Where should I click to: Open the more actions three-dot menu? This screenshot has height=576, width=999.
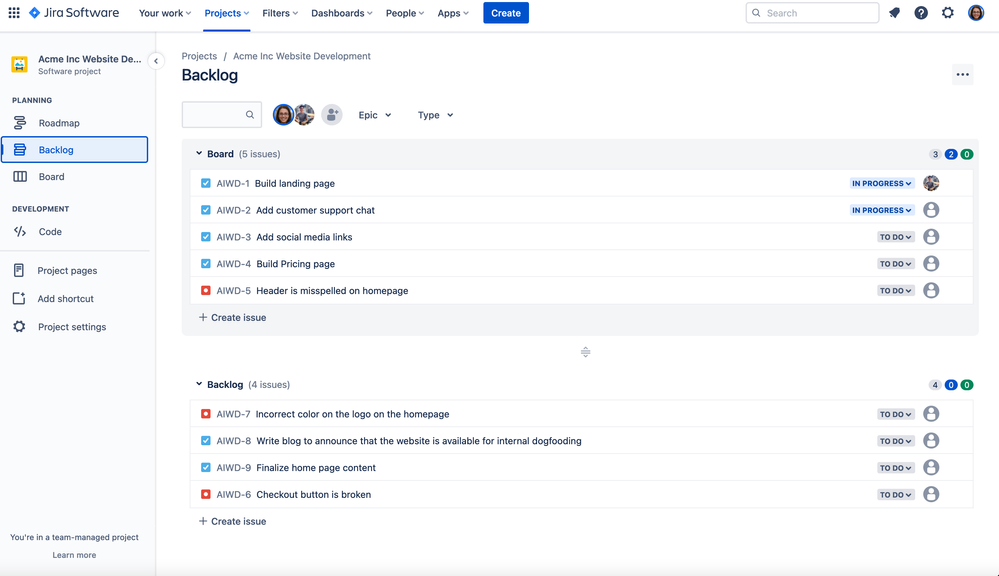pos(963,75)
